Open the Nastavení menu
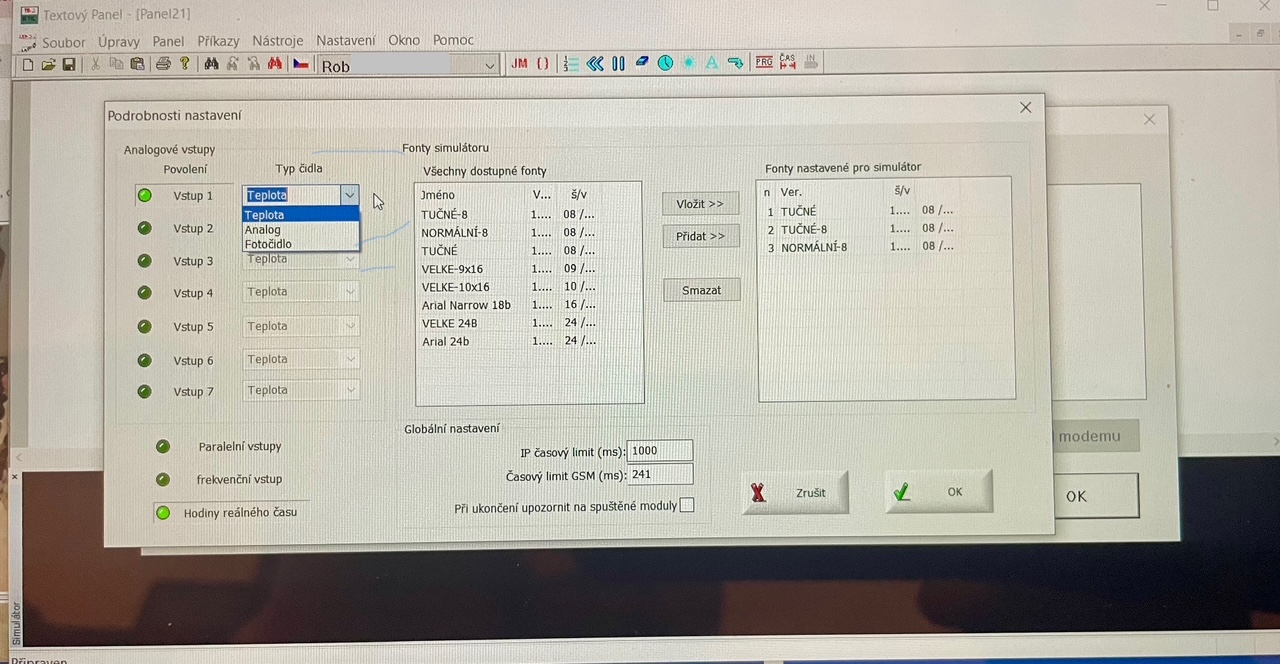Screen dimensions: 1280x664 [x=345, y=41]
